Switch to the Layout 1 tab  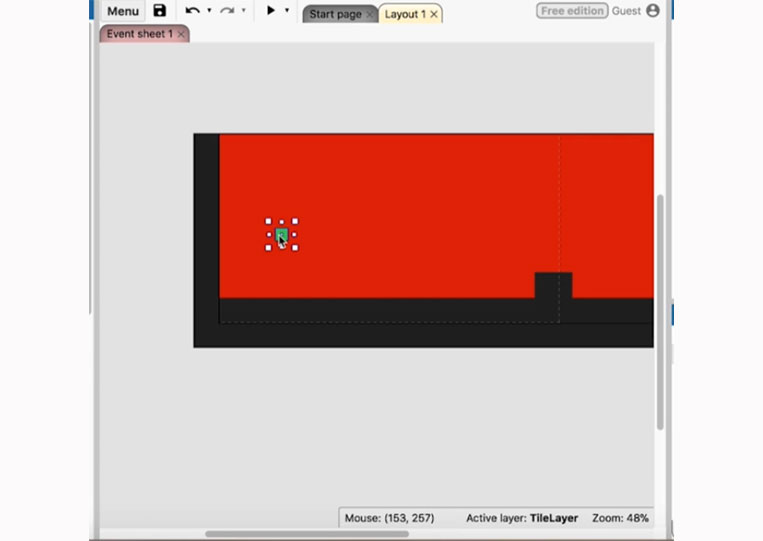(405, 14)
